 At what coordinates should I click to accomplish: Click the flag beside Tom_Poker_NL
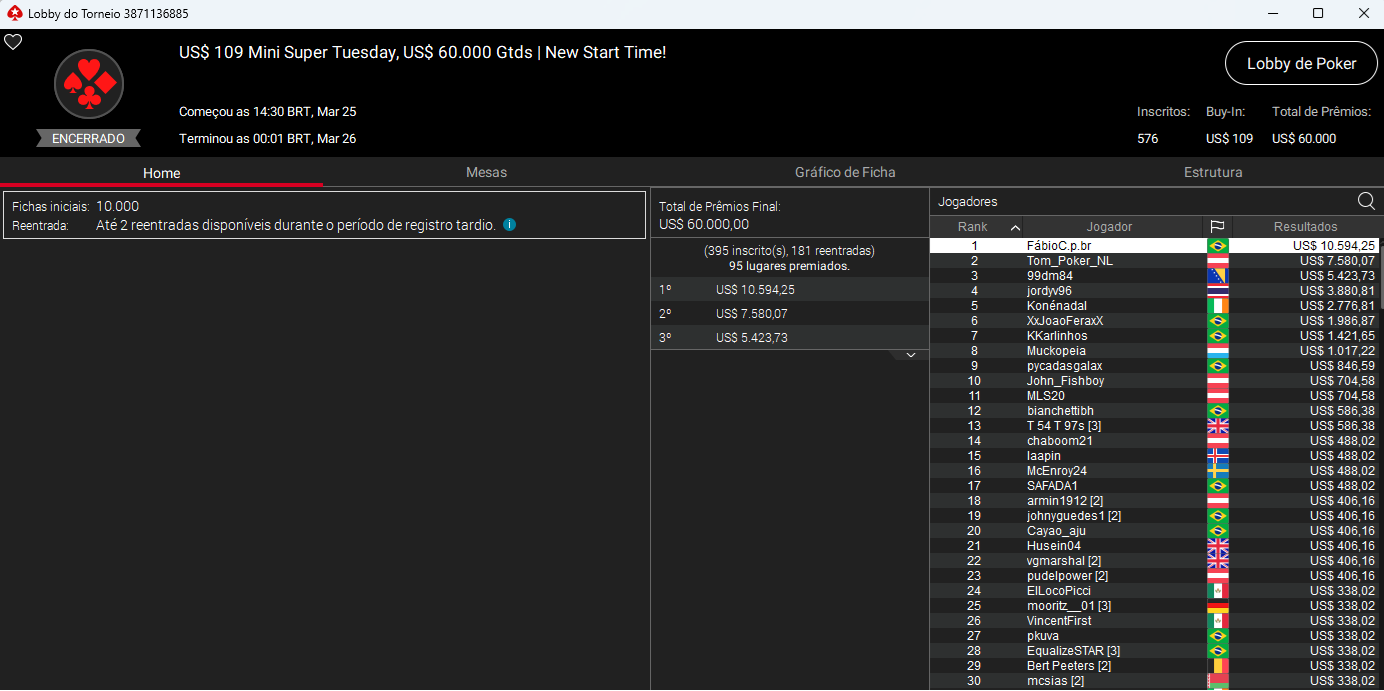(1218, 261)
